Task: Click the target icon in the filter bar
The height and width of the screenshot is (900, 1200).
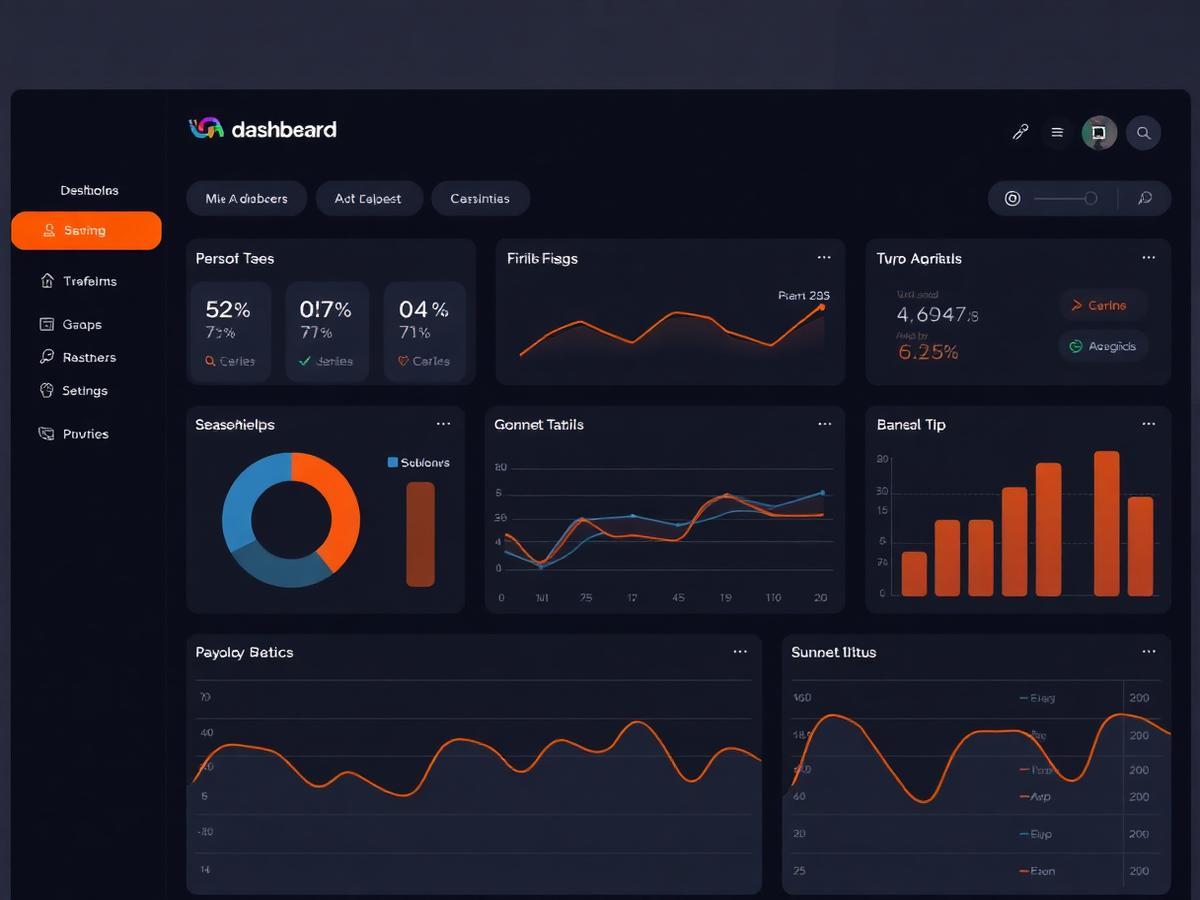Action: pyautogui.click(x=1012, y=198)
